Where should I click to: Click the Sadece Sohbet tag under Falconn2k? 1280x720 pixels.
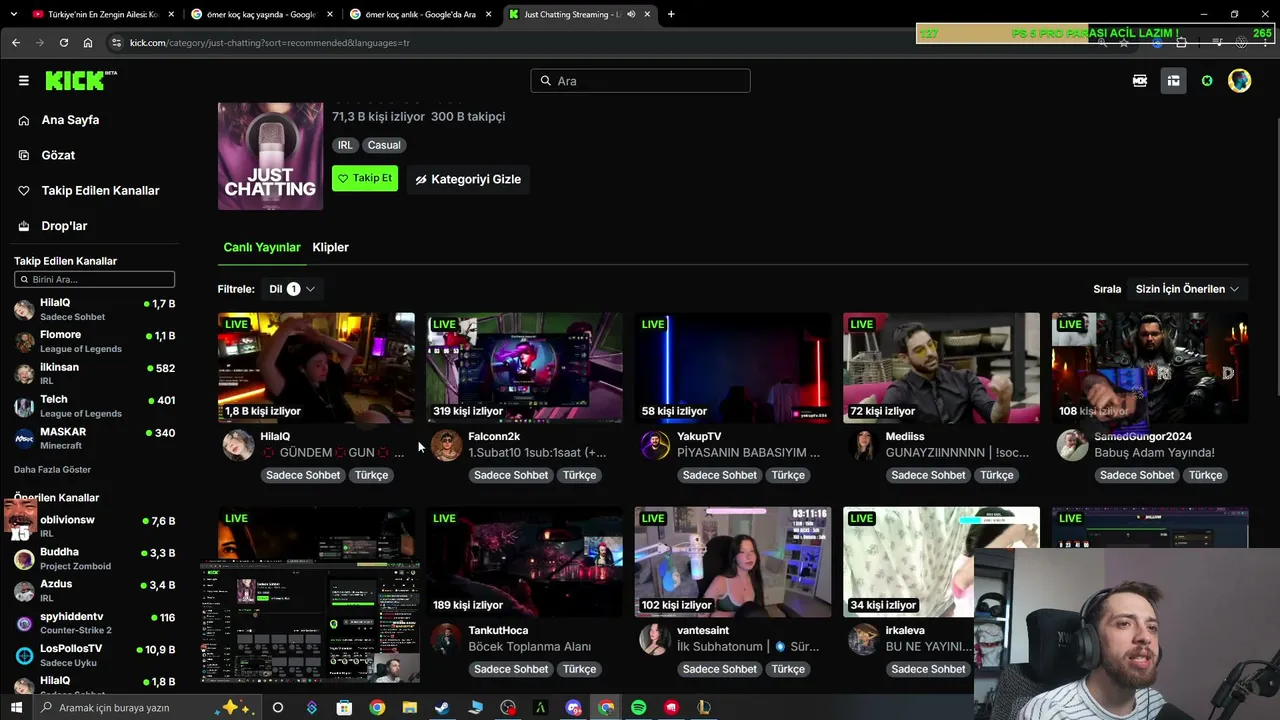coord(511,475)
